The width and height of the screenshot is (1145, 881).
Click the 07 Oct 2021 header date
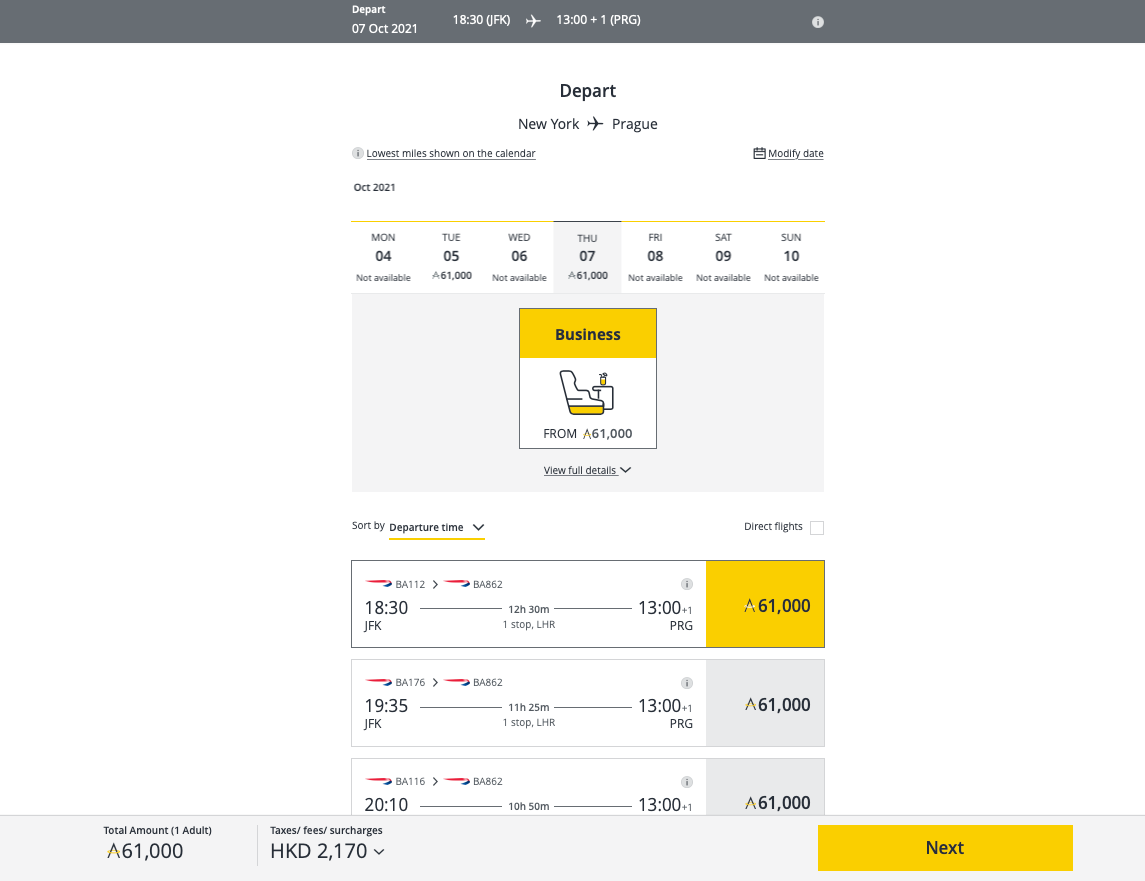click(x=385, y=28)
